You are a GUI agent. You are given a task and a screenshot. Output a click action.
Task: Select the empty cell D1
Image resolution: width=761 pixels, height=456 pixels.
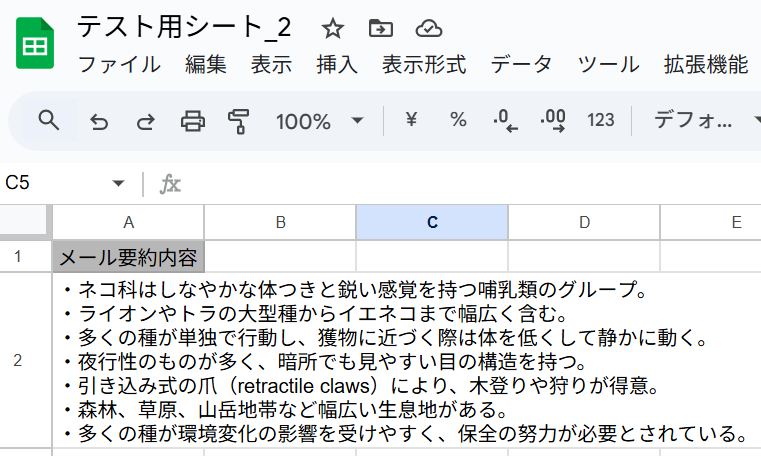coord(584,256)
